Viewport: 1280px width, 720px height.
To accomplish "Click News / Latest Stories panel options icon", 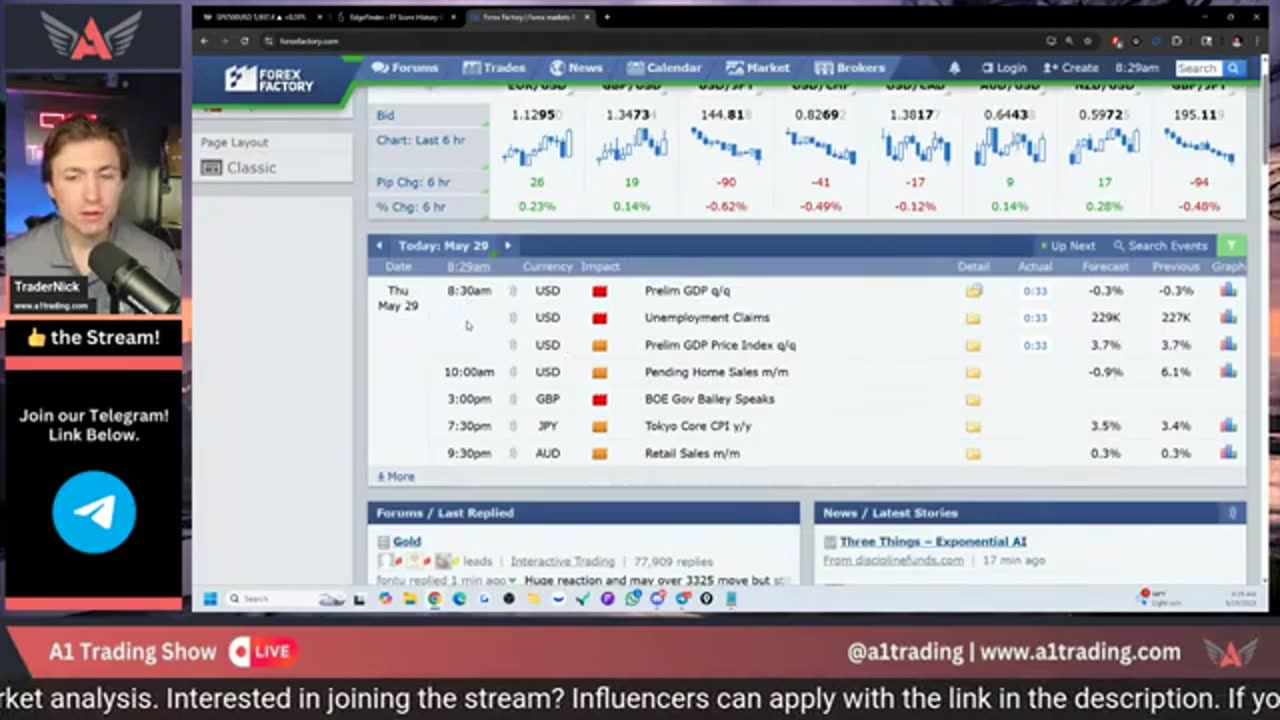I will 1231,513.
